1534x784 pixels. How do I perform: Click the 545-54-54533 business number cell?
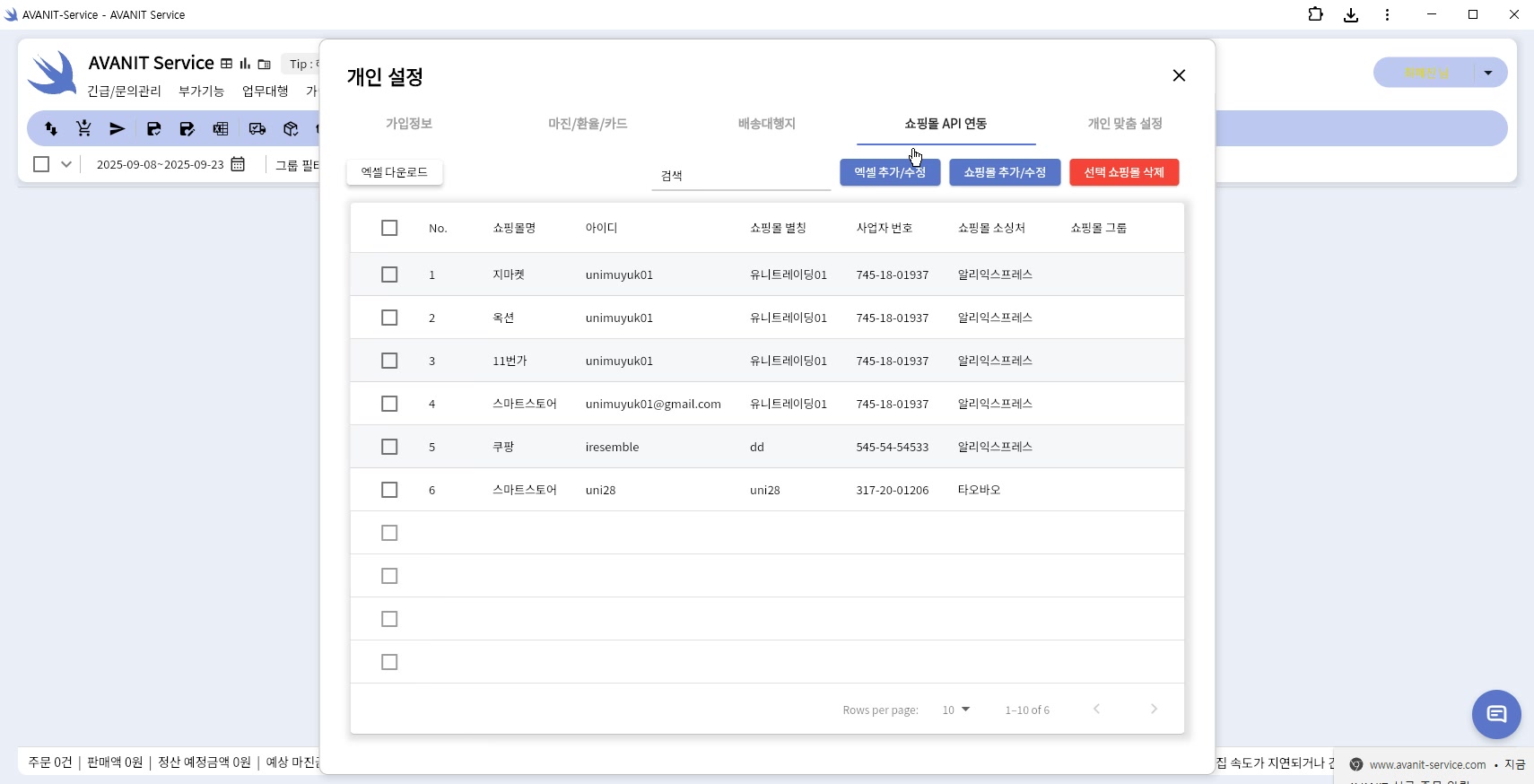(892, 447)
